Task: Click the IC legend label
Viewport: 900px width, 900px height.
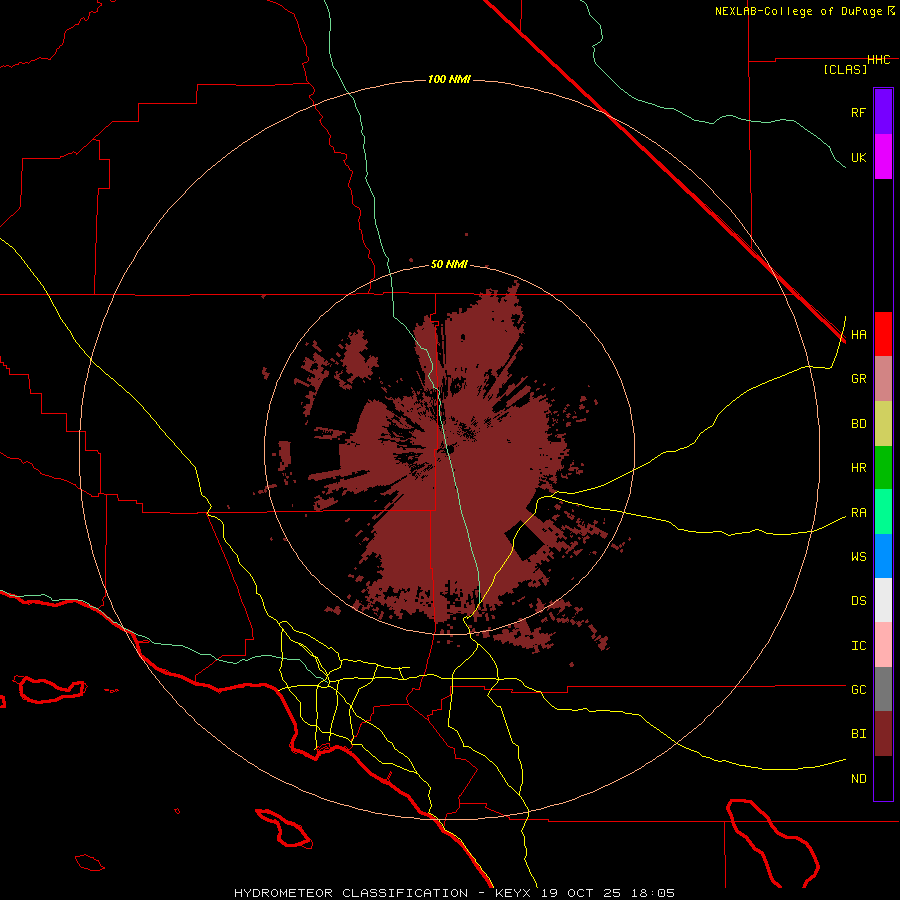Action: click(859, 645)
